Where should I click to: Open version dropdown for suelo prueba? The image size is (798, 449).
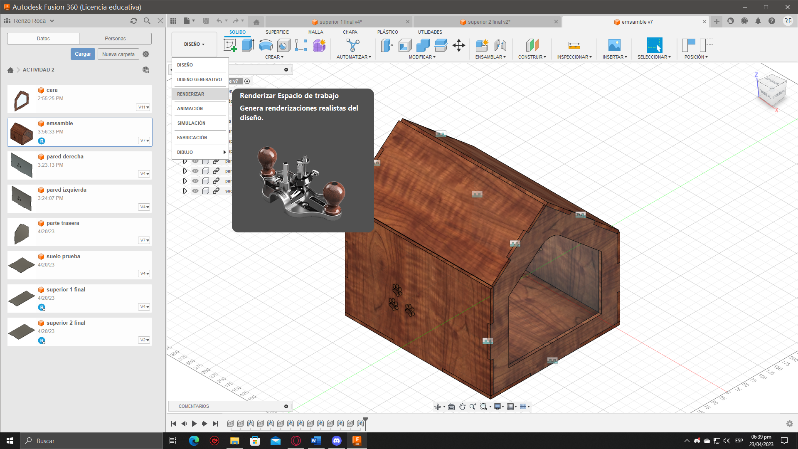pyautogui.click(x=144, y=273)
